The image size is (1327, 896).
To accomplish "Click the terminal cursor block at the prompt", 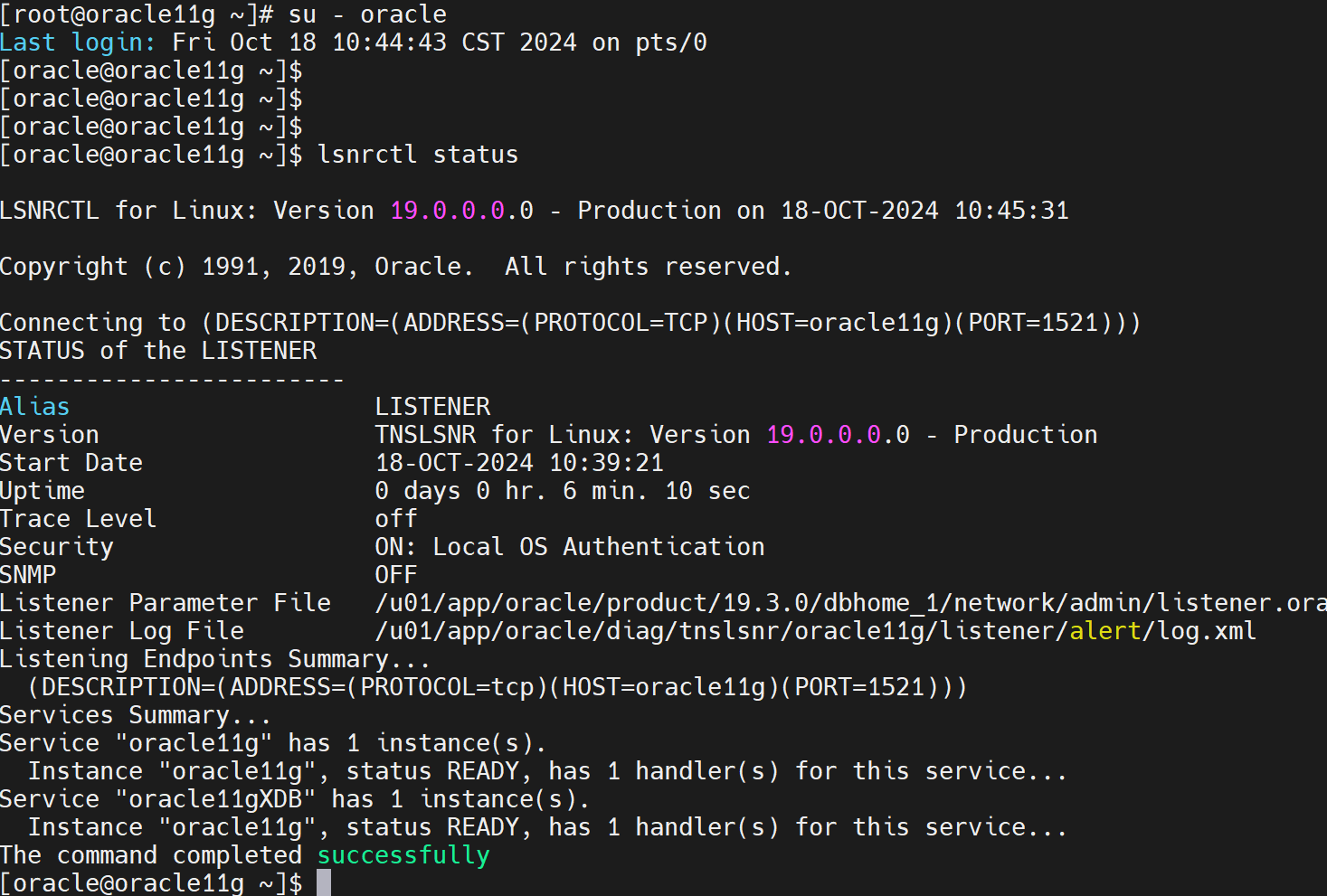I will pyautogui.click(x=324, y=882).
